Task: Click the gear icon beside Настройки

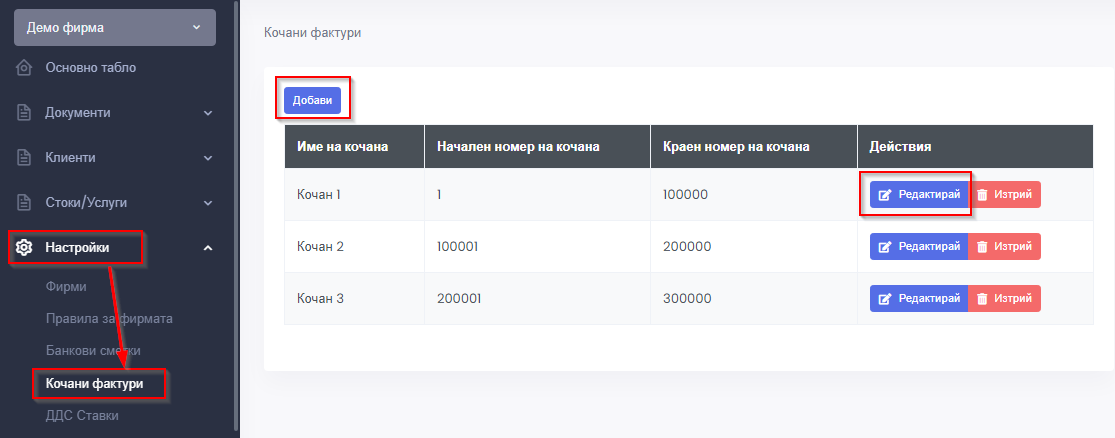Action: pos(25,248)
